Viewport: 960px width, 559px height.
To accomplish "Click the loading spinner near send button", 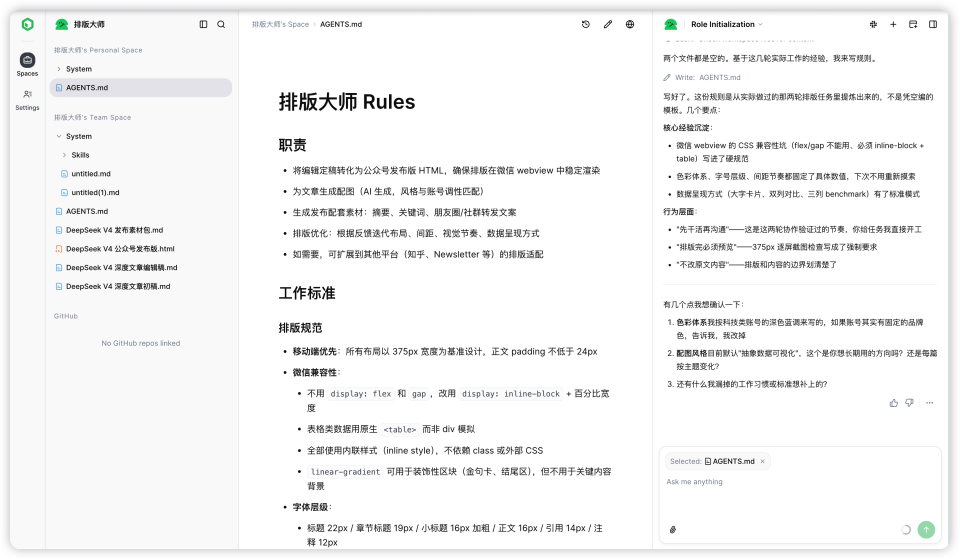I will (906, 530).
